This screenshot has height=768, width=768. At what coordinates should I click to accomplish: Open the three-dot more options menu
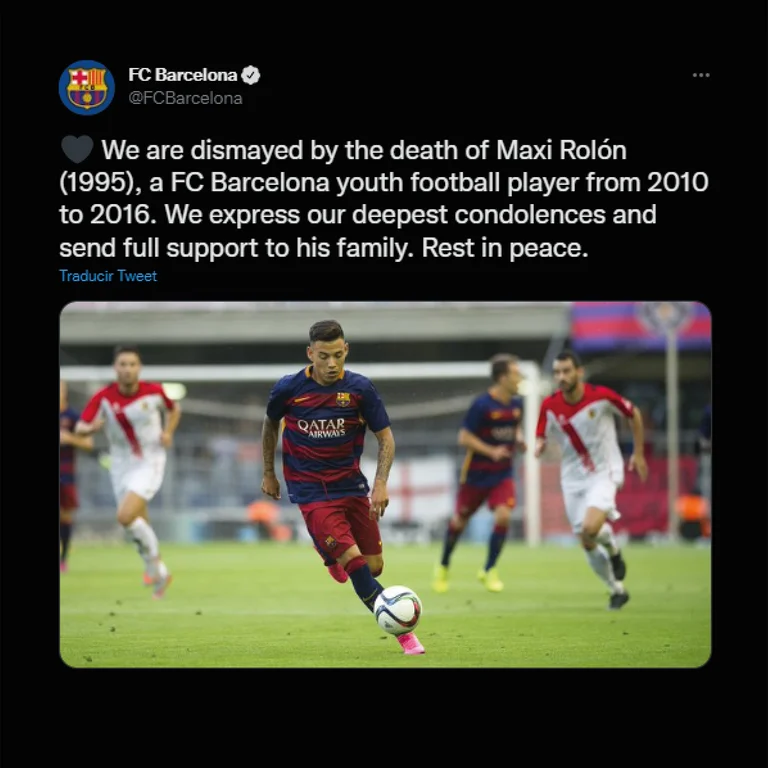coord(701,75)
